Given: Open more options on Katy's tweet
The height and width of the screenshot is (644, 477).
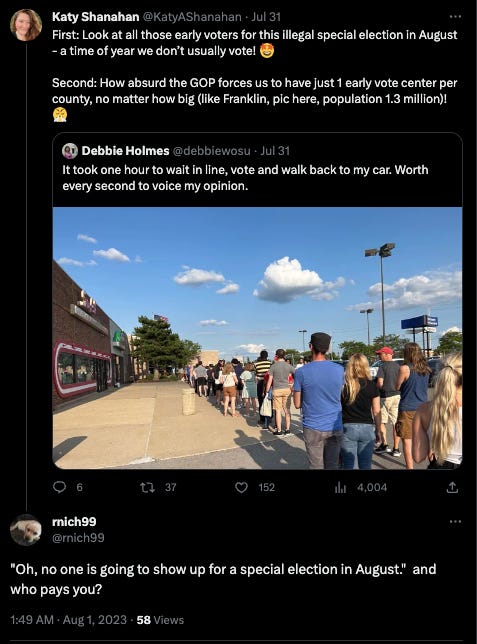Looking at the screenshot, I should (455, 16).
